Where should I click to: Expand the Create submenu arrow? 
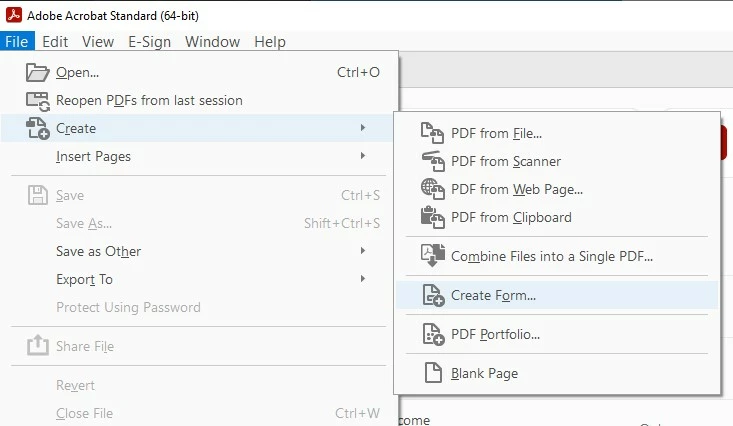tap(363, 128)
